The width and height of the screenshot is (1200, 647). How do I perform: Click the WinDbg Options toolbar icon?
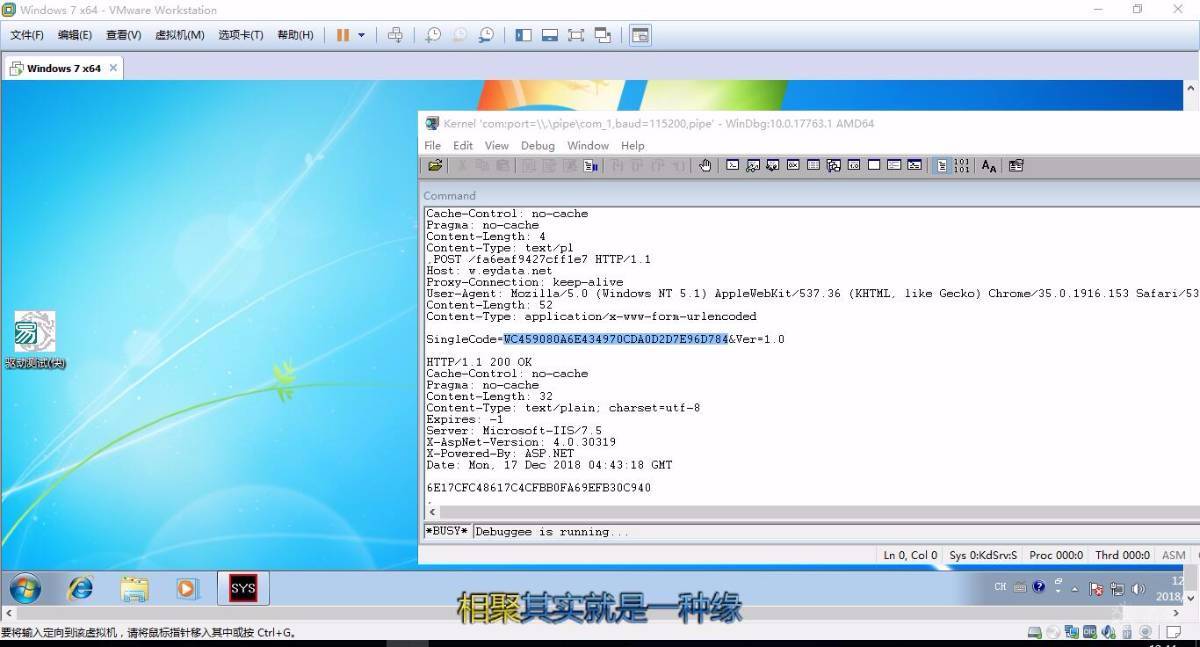click(x=1016, y=166)
